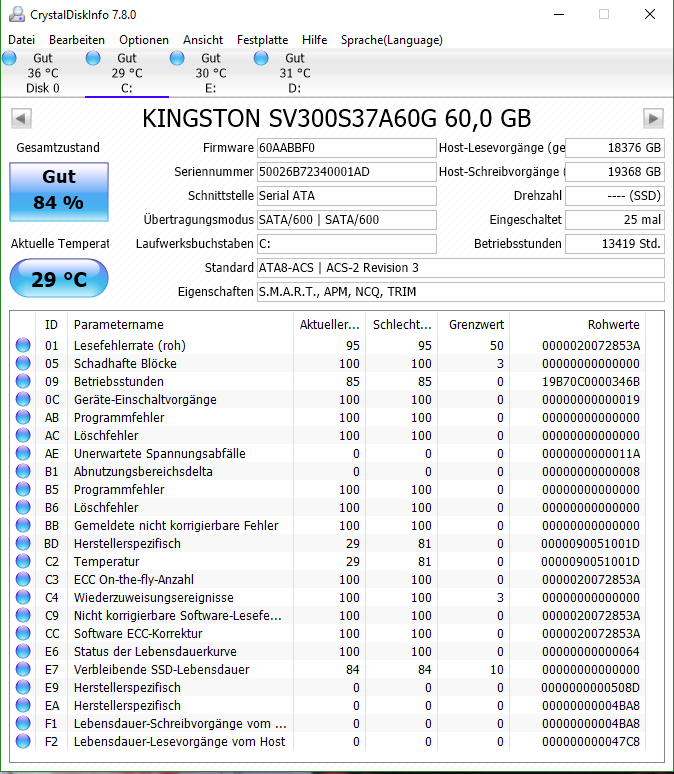The height and width of the screenshot is (774, 674).
Task: Open the Optionen menu
Action: pyautogui.click(x=144, y=40)
